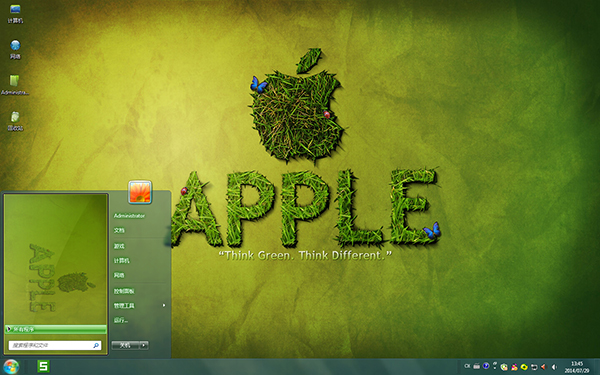The image size is (600, 375).
Task: Expand All Programs (所有程序) list
Action: tap(56, 329)
